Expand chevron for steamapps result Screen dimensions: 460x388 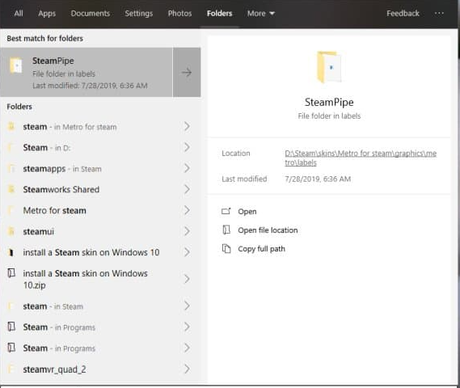tap(187, 168)
